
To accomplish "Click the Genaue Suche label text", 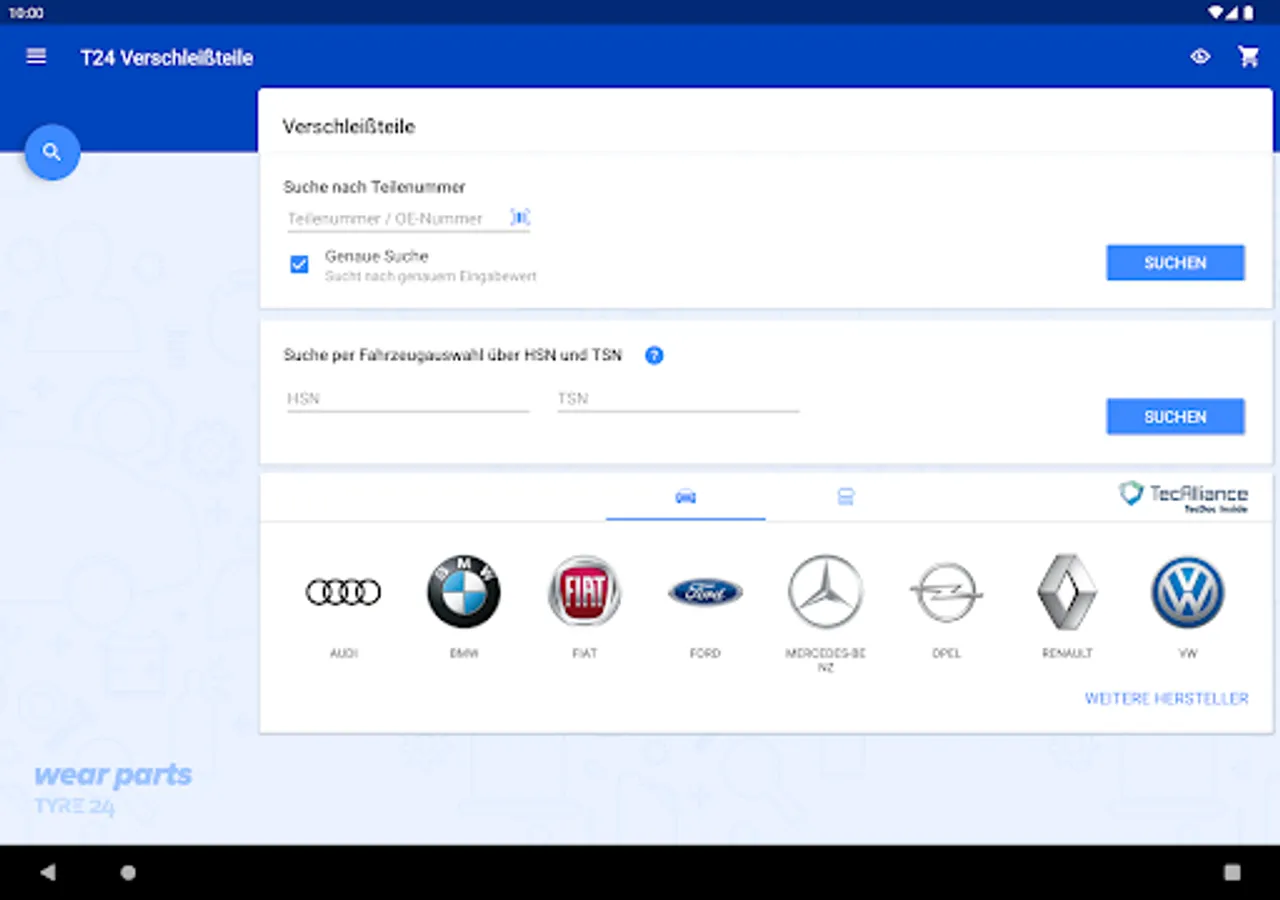I will [x=376, y=256].
